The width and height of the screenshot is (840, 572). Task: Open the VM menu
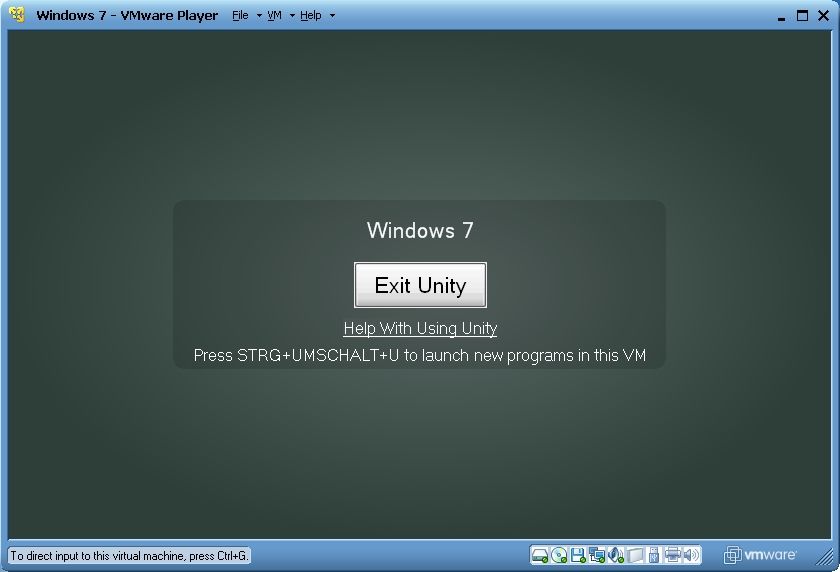click(274, 16)
